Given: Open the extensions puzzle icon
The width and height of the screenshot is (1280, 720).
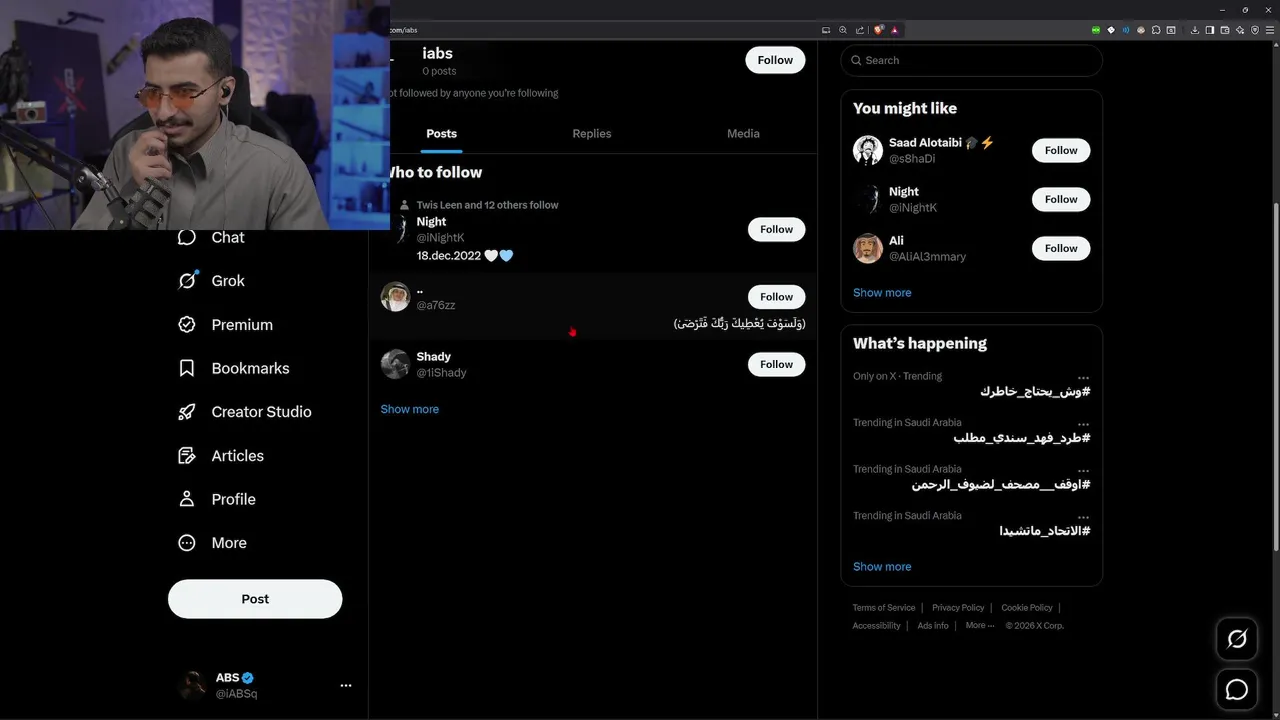Looking at the screenshot, I should point(1156,30).
